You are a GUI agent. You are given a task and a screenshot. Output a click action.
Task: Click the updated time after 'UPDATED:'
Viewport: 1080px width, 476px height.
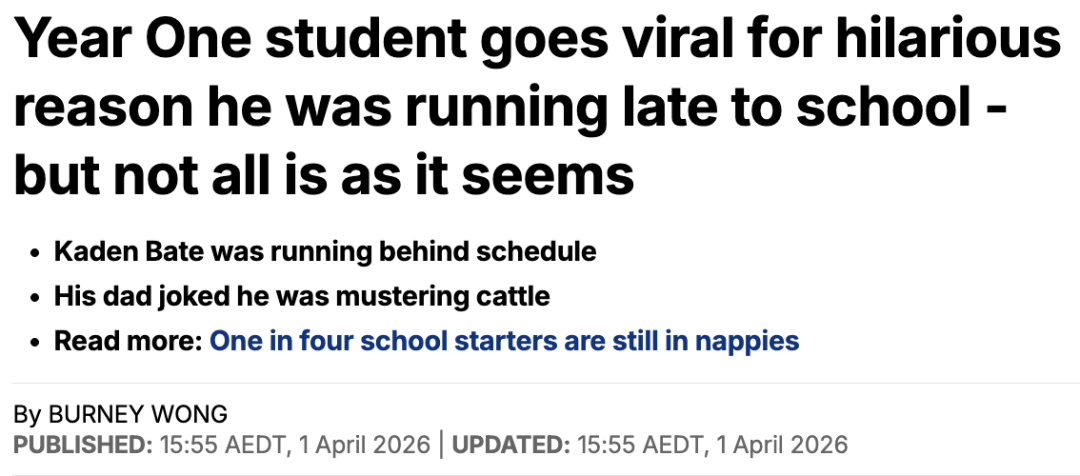coord(712,443)
